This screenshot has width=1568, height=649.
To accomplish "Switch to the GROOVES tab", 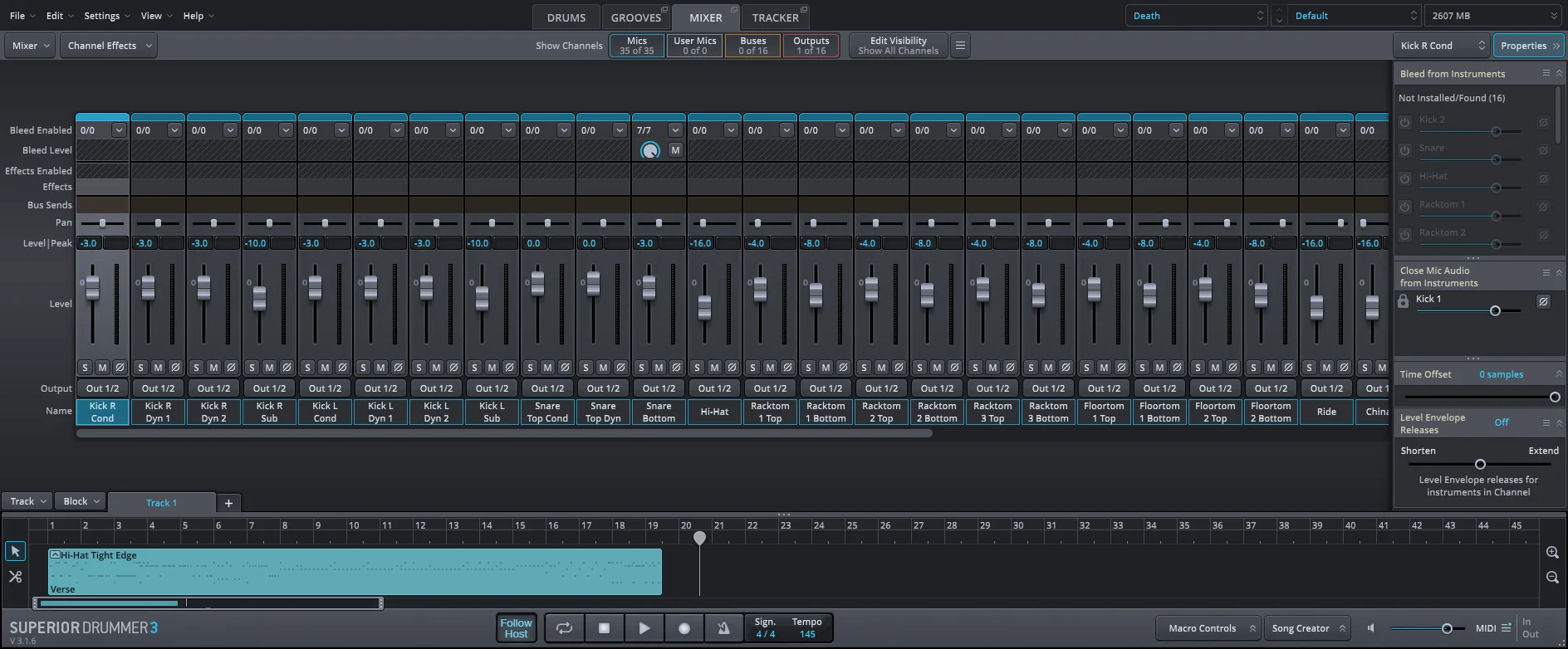I will coord(636,17).
